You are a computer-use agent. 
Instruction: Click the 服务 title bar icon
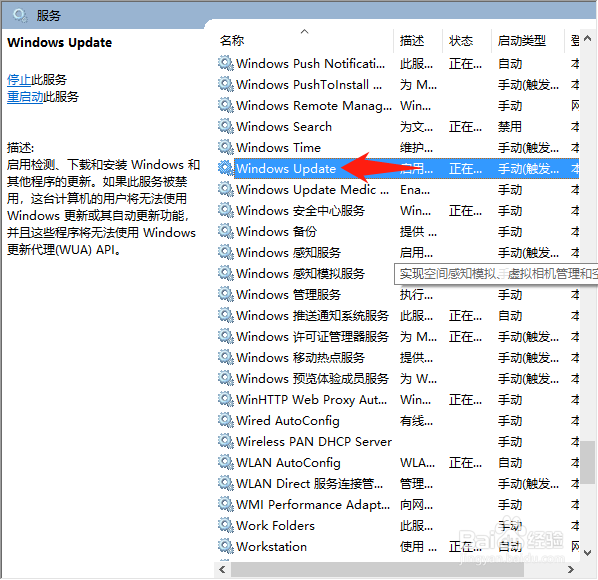19,15
